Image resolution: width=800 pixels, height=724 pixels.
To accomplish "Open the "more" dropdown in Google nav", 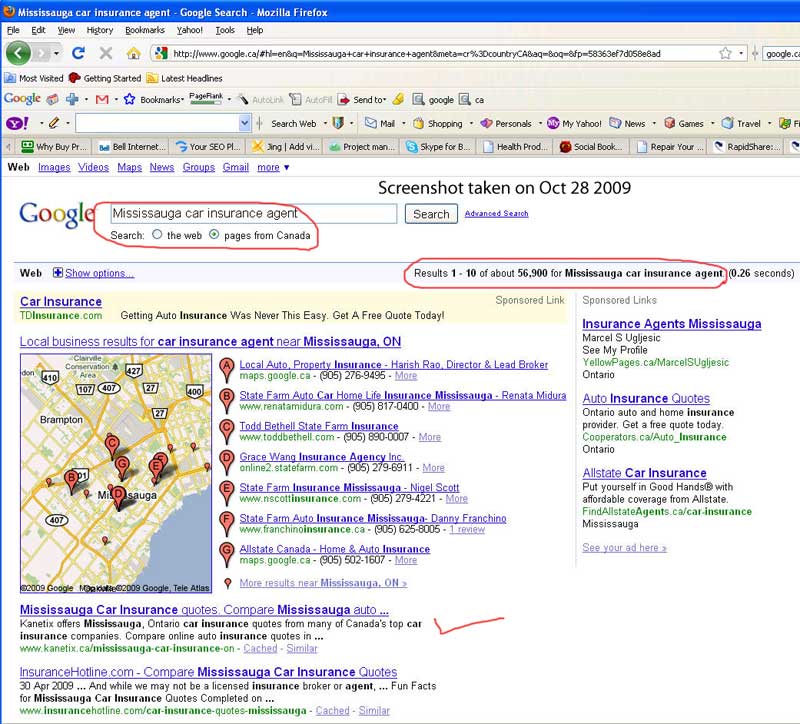I will 272,168.
